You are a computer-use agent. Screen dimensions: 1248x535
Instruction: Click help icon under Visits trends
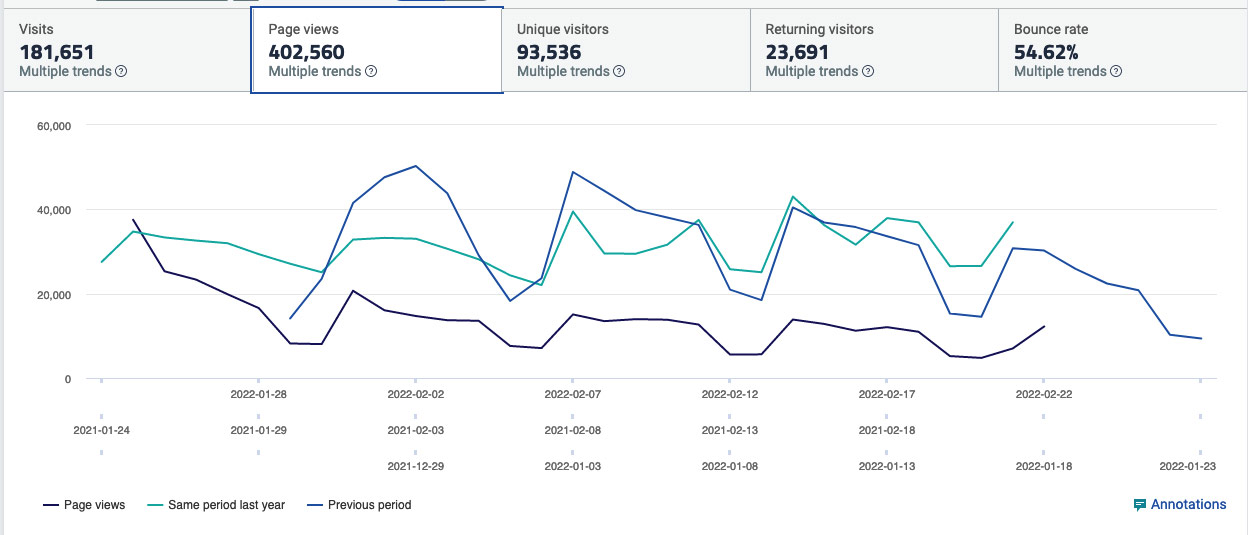point(121,72)
